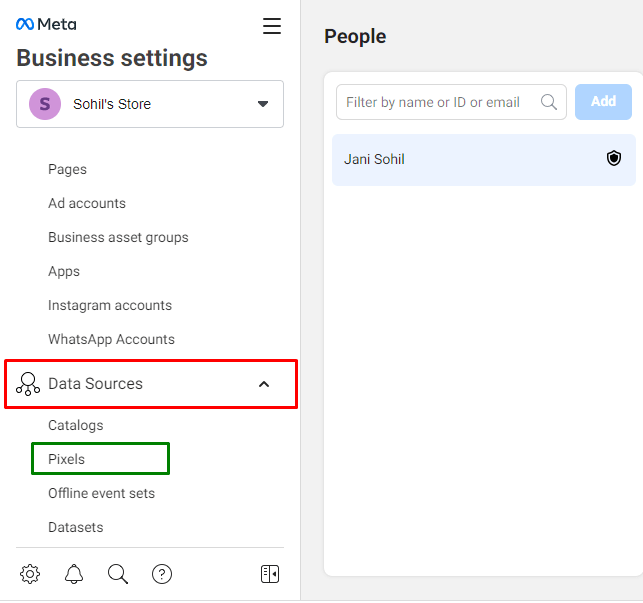Collapse the Data Sources chevron
The image size is (643, 603).
(264, 384)
